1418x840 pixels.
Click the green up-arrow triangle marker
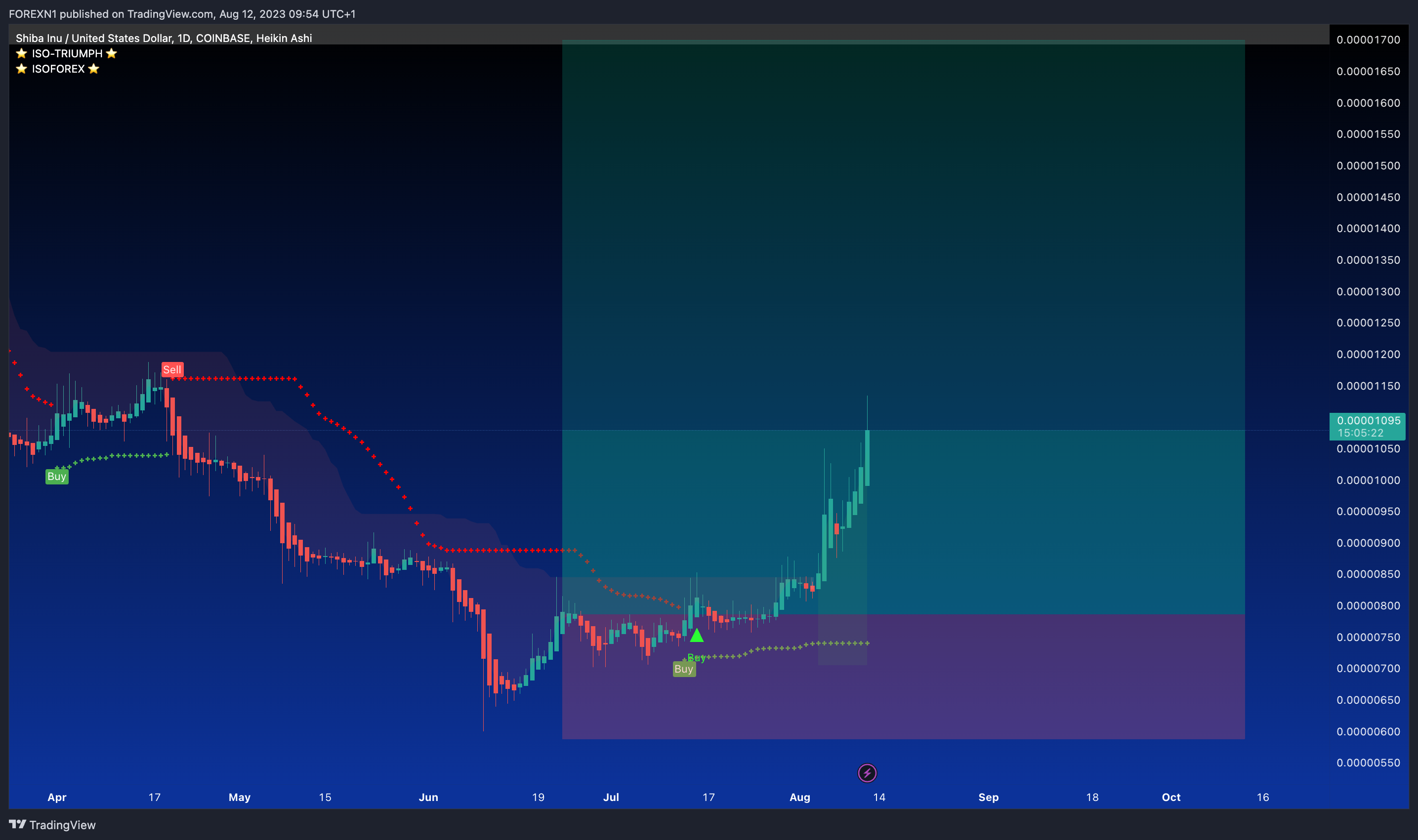coord(697,636)
